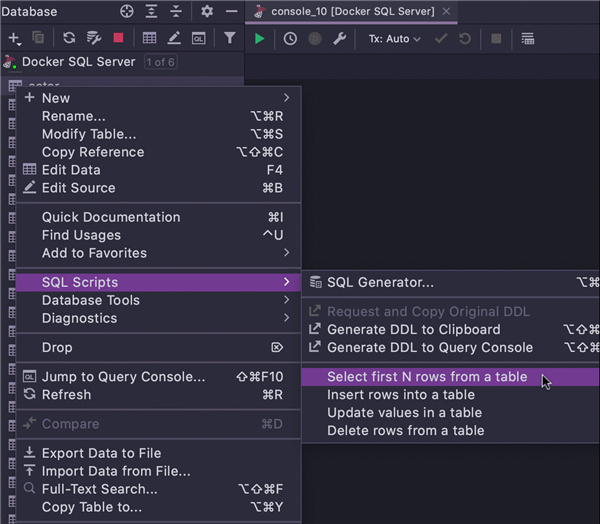Click Generate DDL to Query Console

451,348
